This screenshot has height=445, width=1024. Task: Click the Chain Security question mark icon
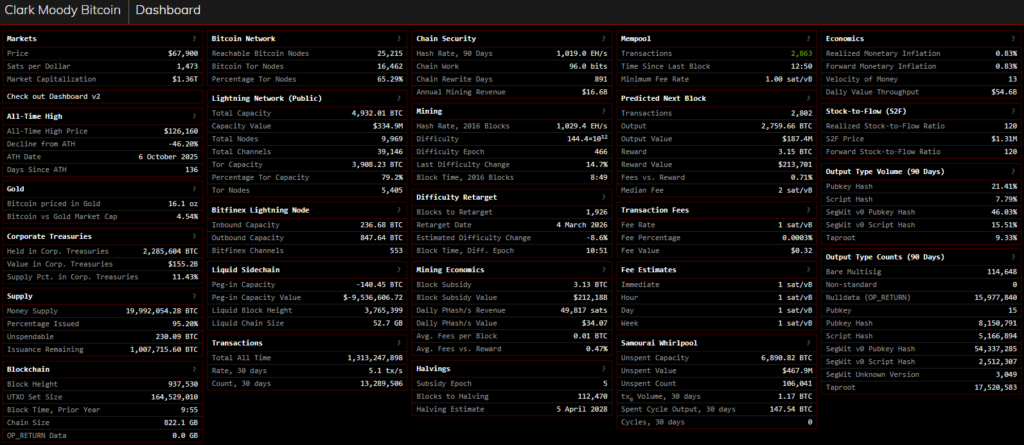pos(604,38)
